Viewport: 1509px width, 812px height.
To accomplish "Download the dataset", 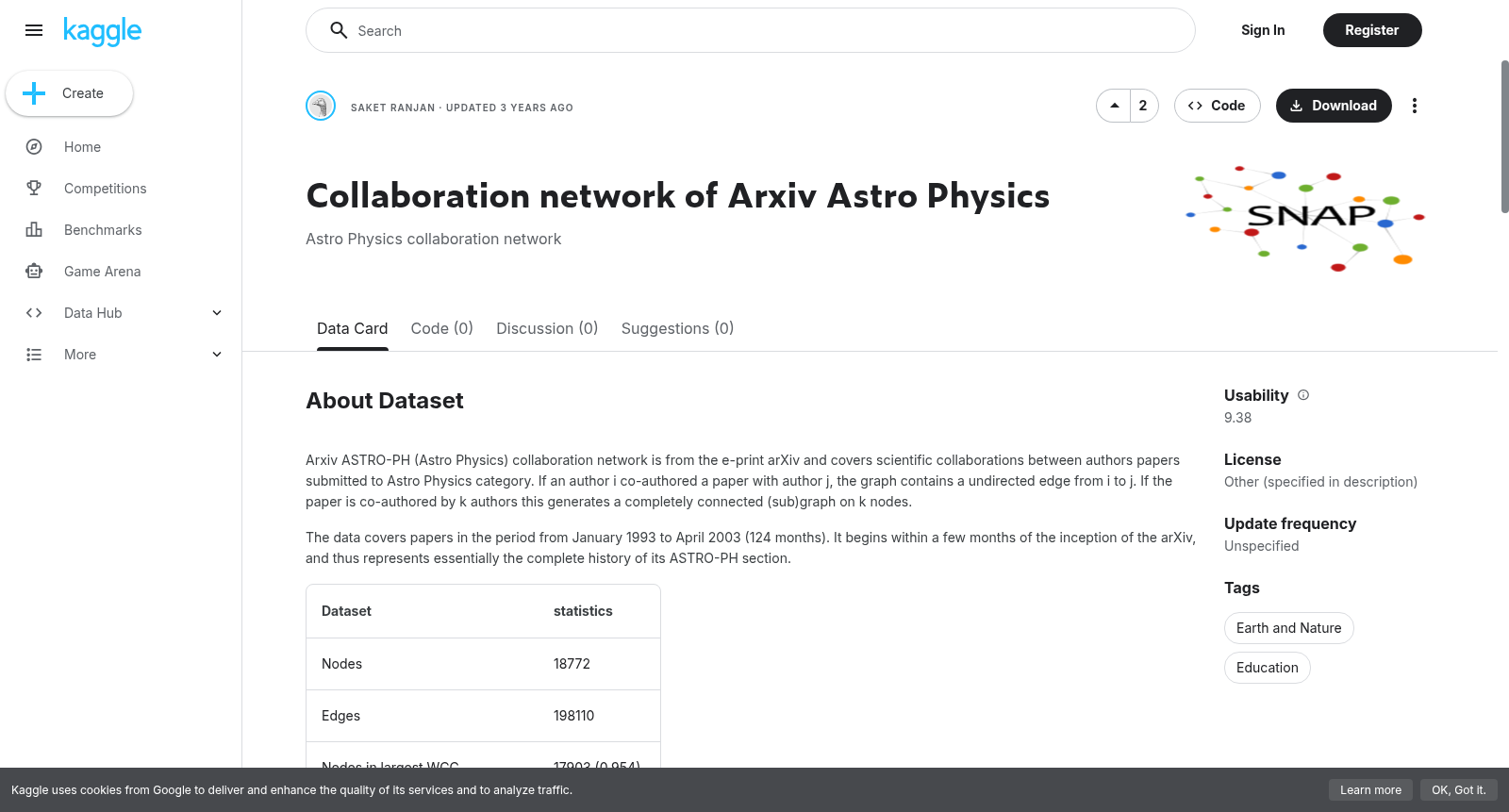I will (1334, 106).
